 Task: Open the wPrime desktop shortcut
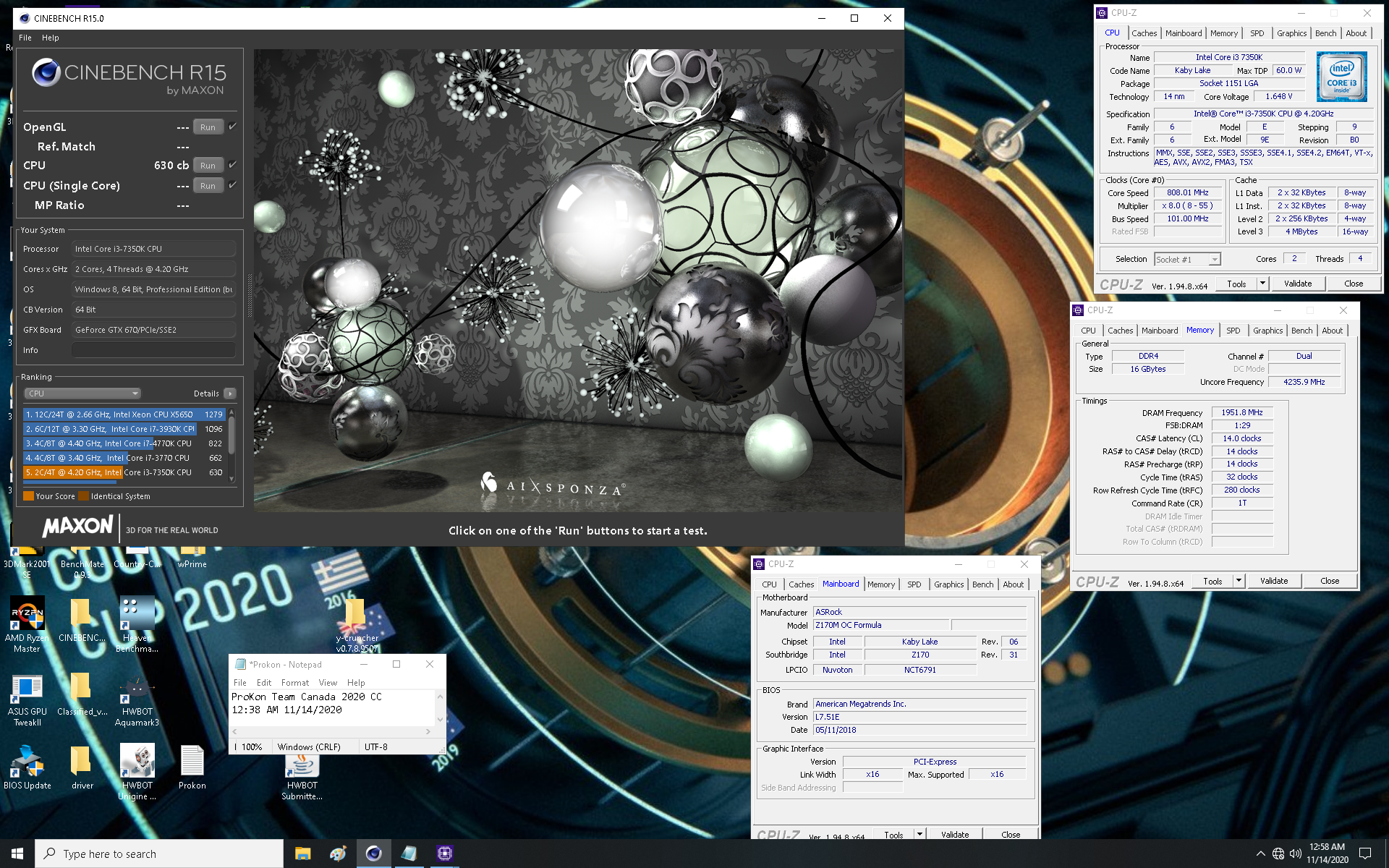(x=192, y=558)
